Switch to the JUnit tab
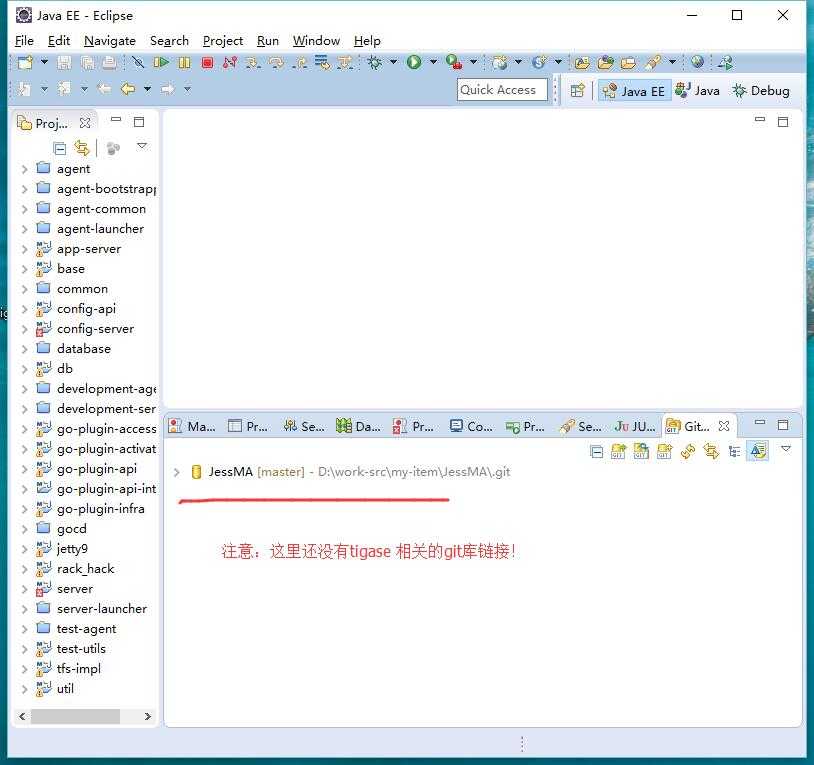The height and width of the screenshot is (765, 814). pyautogui.click(x=635, y=427)
